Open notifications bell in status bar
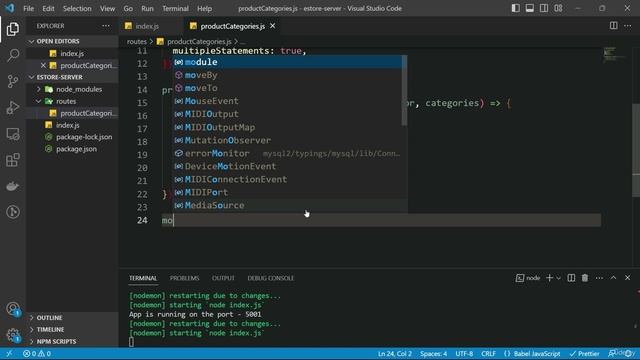The height and width of the screenshot is (360, 640). click(x=629, y=353)
